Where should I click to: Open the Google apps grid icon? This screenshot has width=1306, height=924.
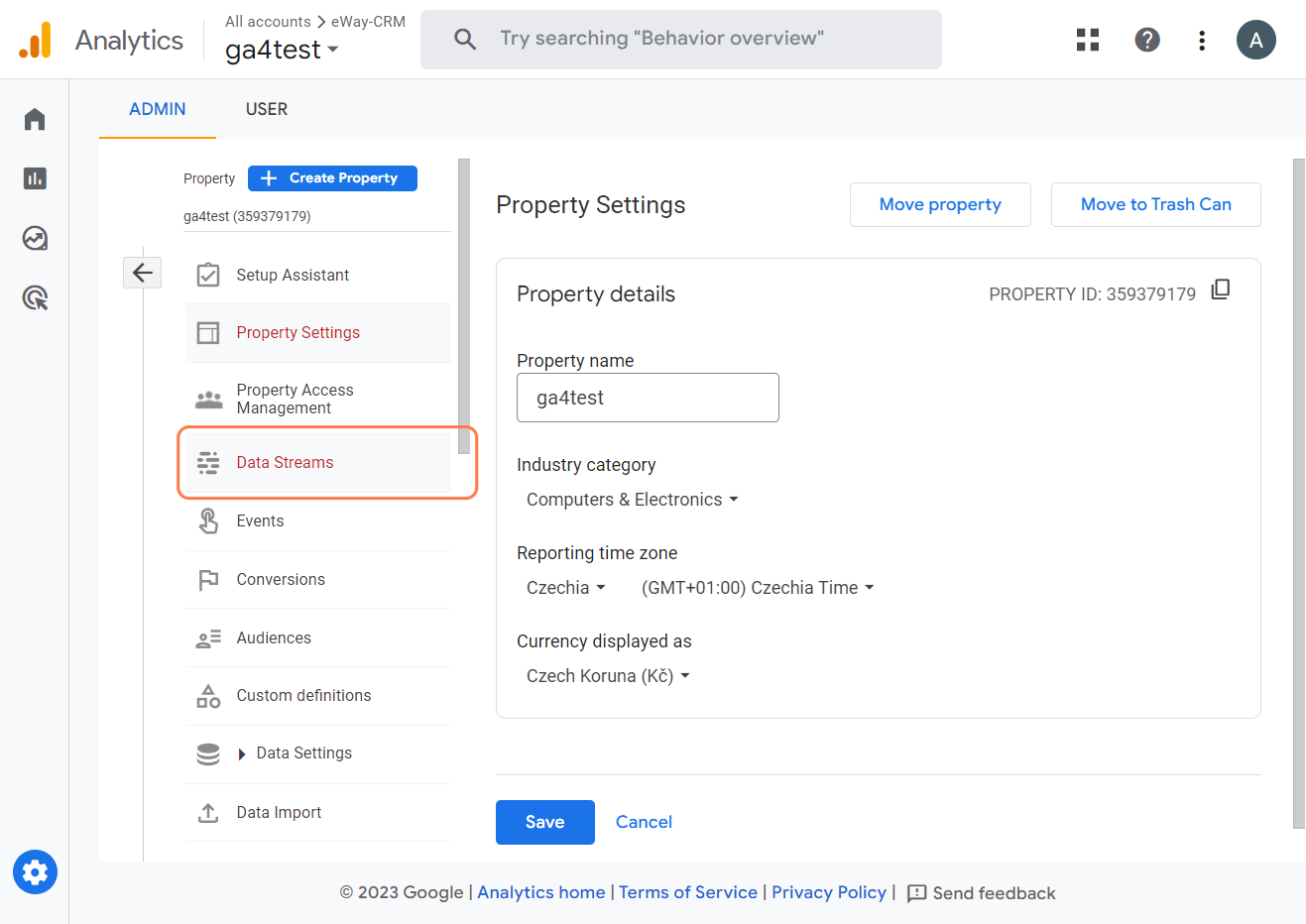point(1088,40)
